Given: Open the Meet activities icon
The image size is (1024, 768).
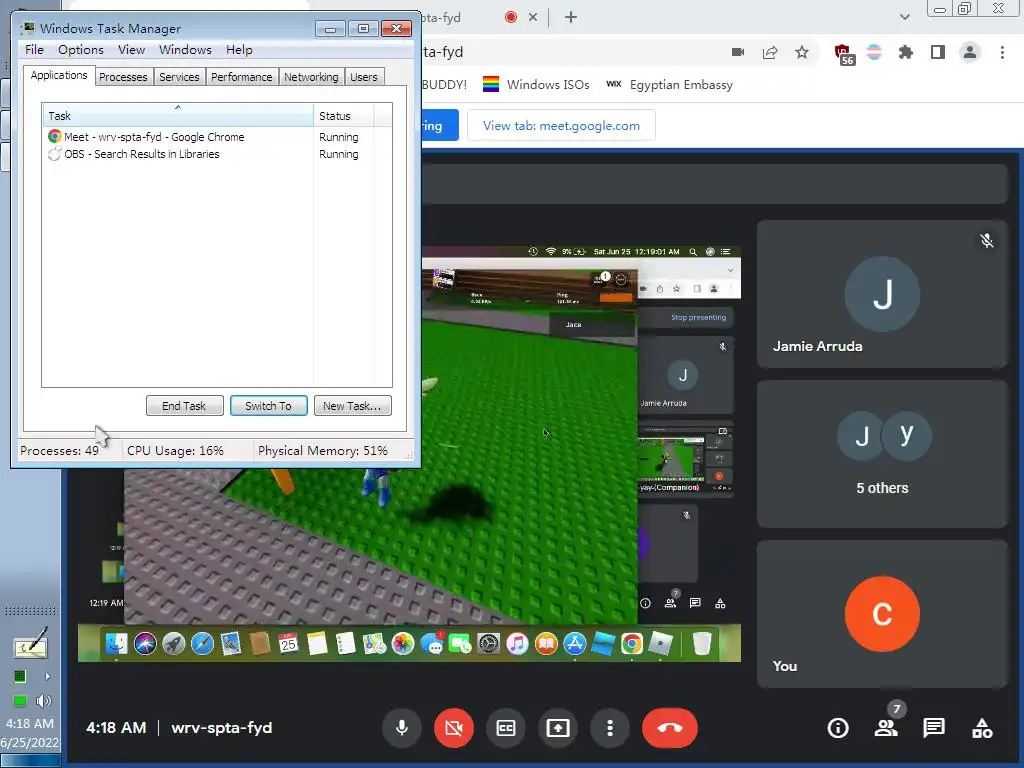Looking at the screenshot, I should 982,728.
